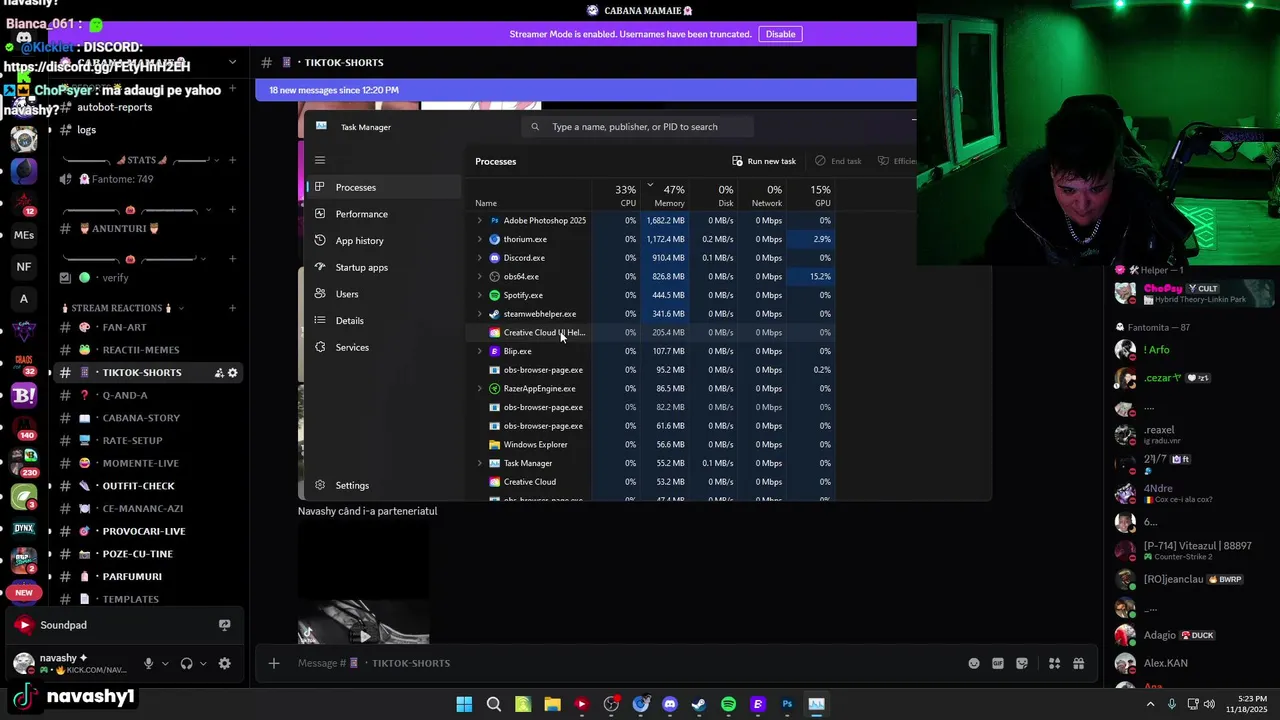Switch to OBS Studio from the taskbar
Image resolution: width=1280 pixels, height=720 pixels.
[611, 704]
